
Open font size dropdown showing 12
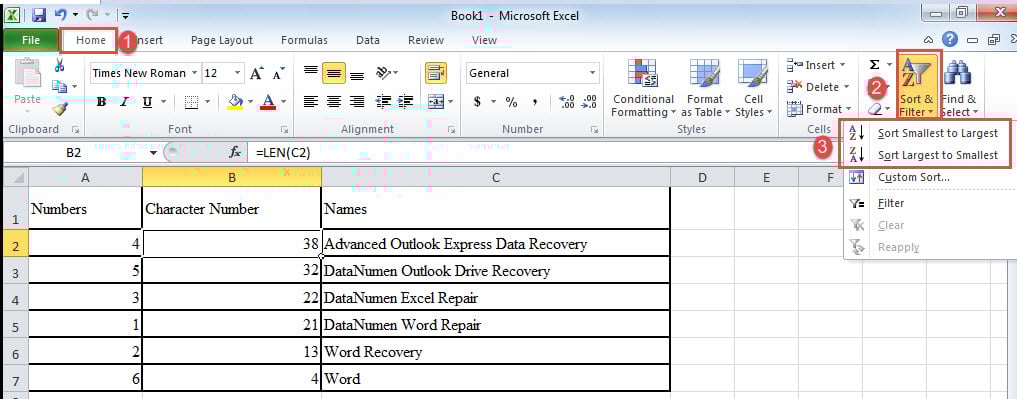[x=237, y=73]
